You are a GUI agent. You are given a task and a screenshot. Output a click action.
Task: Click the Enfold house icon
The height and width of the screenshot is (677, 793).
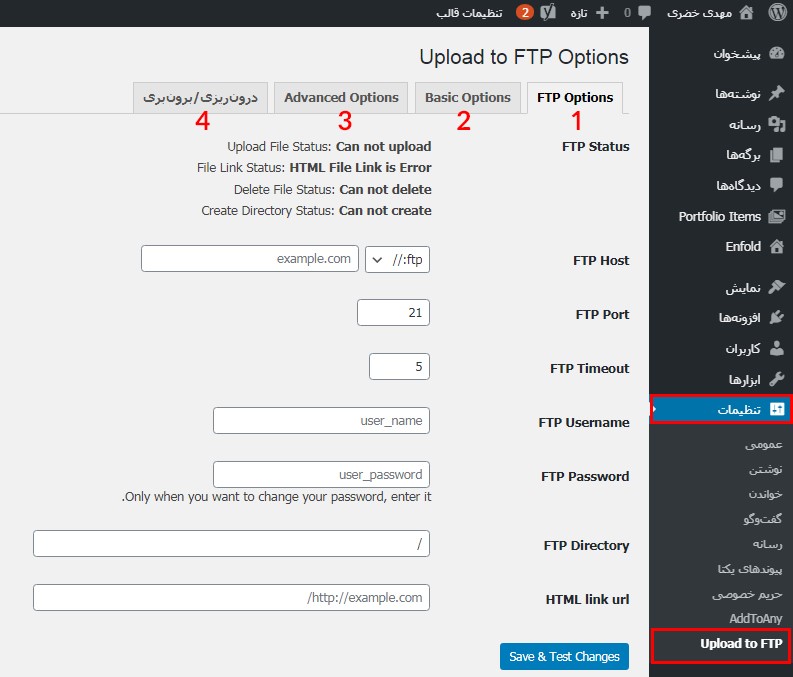click(x=776, y=246)
